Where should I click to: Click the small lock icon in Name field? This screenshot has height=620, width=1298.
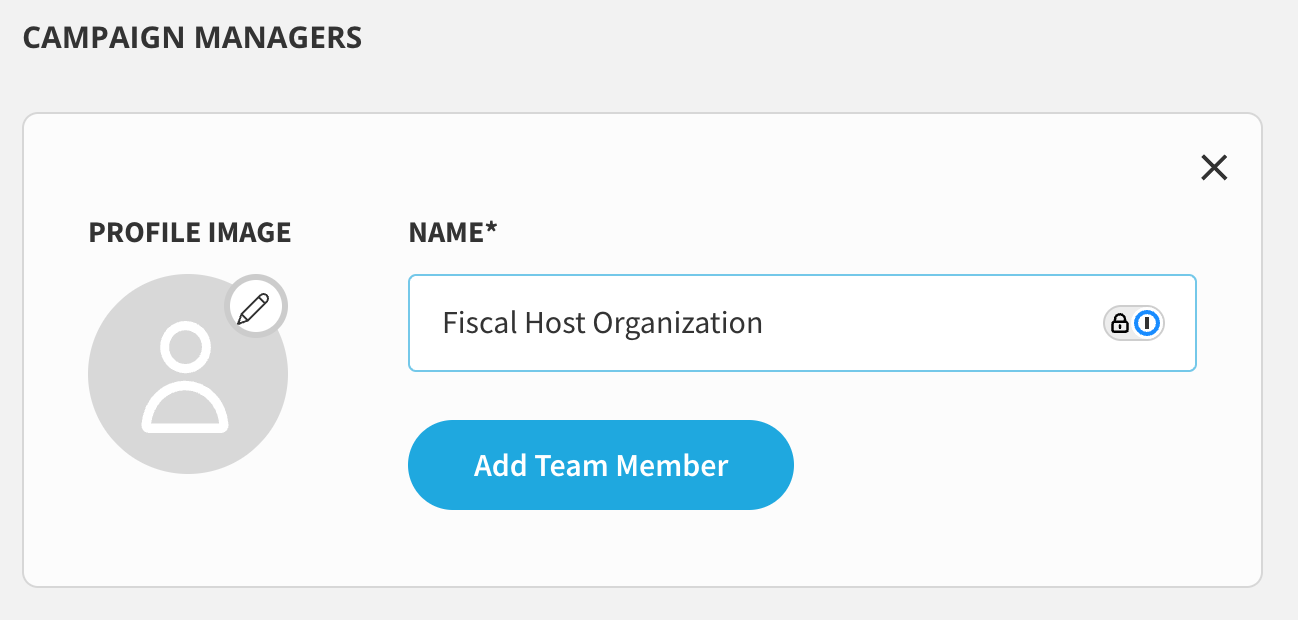pyautogui.click(x=1120, y=323)
